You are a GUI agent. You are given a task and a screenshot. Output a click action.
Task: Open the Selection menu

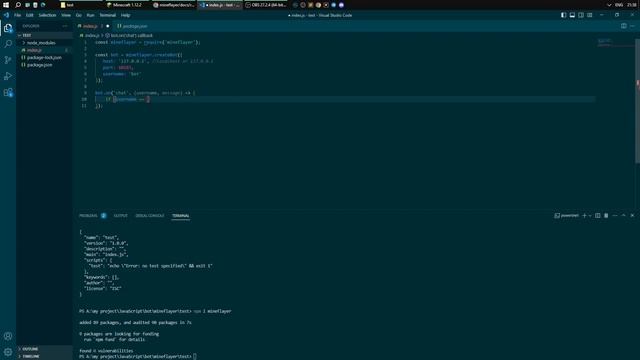(47, 15)
